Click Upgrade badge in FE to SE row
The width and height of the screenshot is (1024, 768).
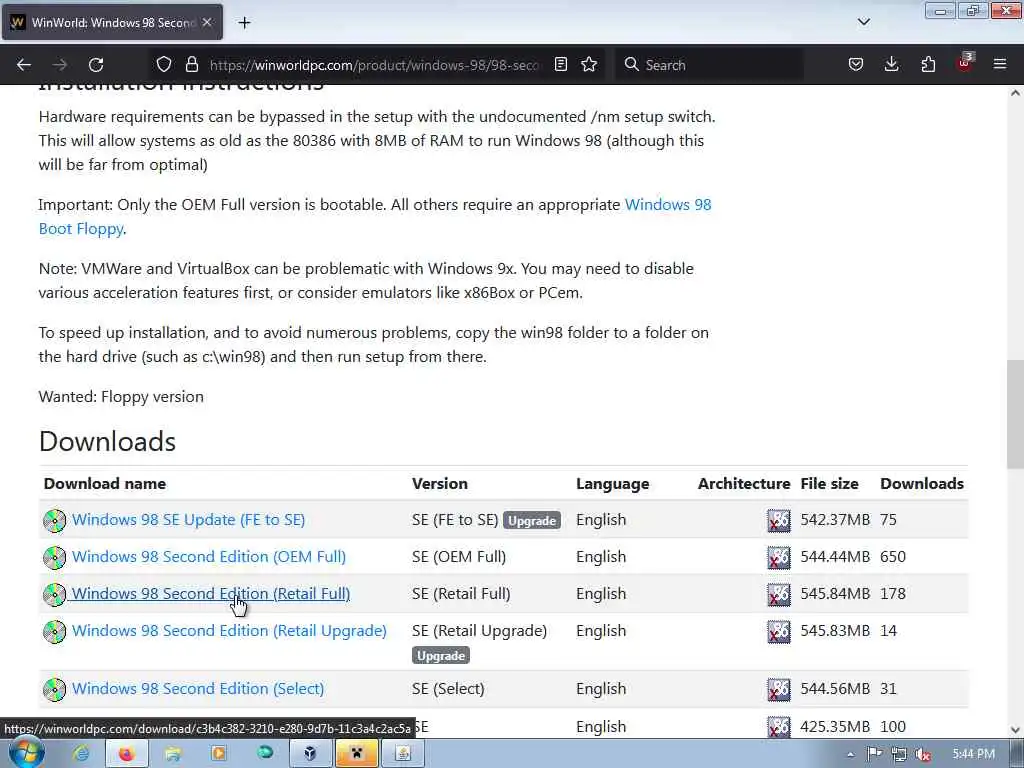(x=532, y=520)
